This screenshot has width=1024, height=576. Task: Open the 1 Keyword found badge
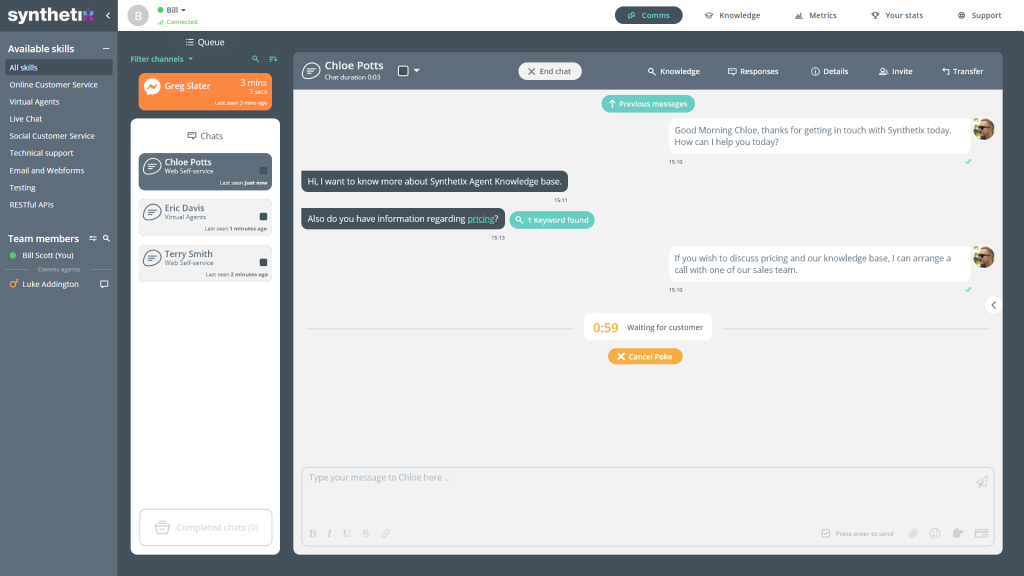point(552,220)
